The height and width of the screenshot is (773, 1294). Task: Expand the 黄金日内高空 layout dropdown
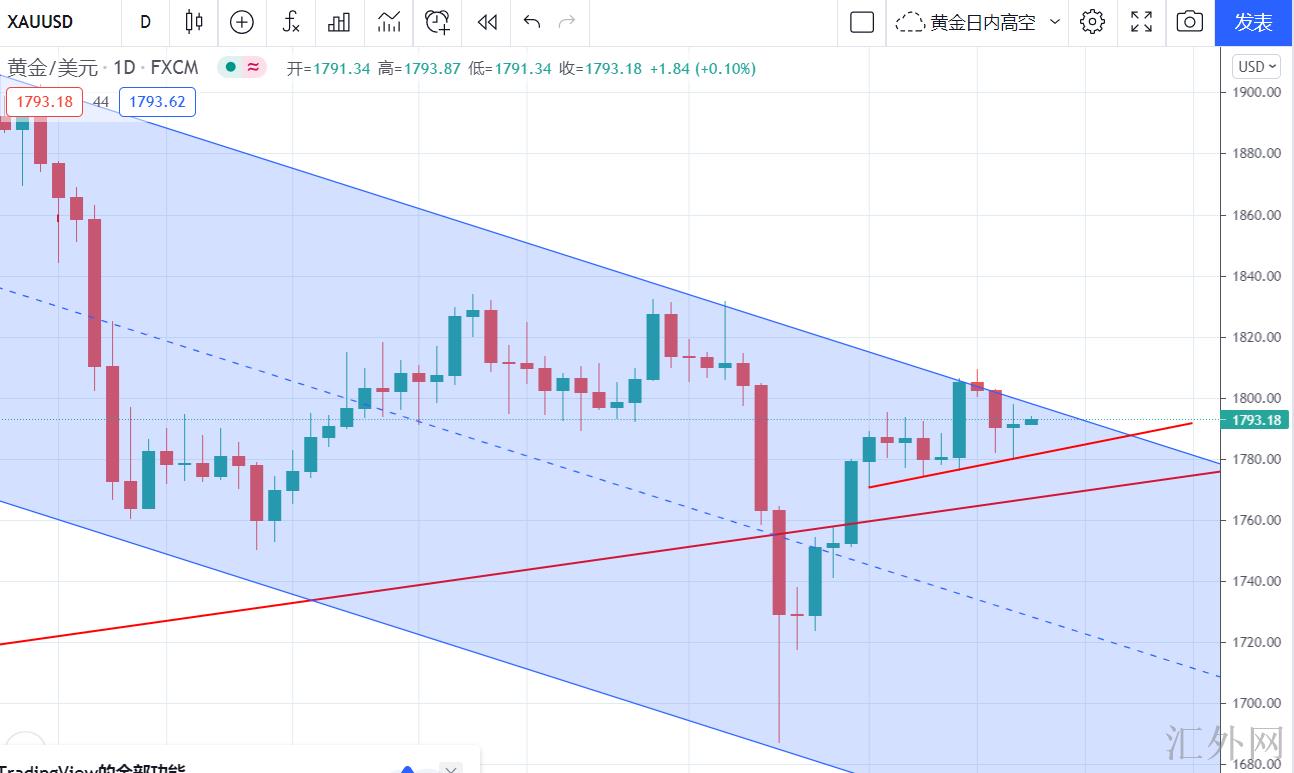tap(1055, 22)
